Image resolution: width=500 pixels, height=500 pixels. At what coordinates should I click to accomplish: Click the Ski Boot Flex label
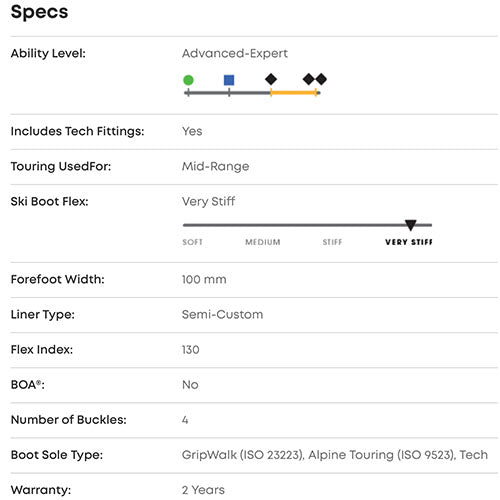coord(49,201)
